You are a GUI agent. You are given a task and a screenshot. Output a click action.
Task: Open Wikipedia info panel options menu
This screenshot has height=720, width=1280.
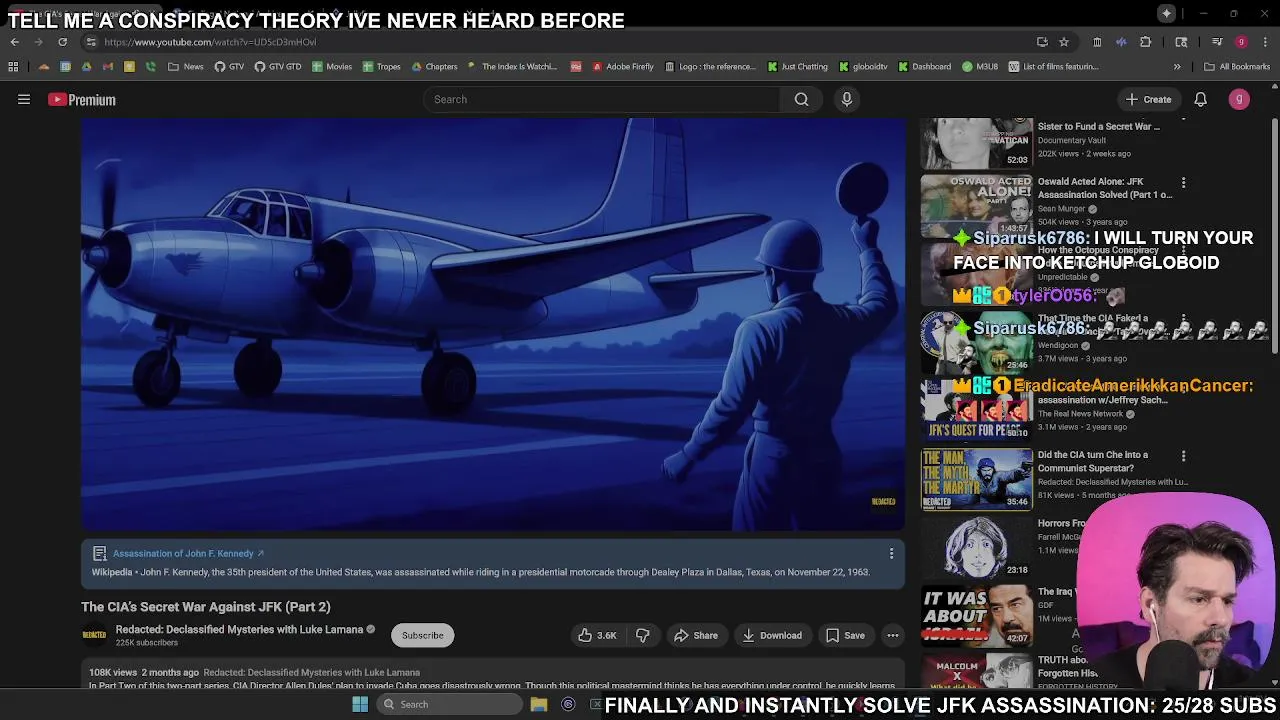pos(891,553)
